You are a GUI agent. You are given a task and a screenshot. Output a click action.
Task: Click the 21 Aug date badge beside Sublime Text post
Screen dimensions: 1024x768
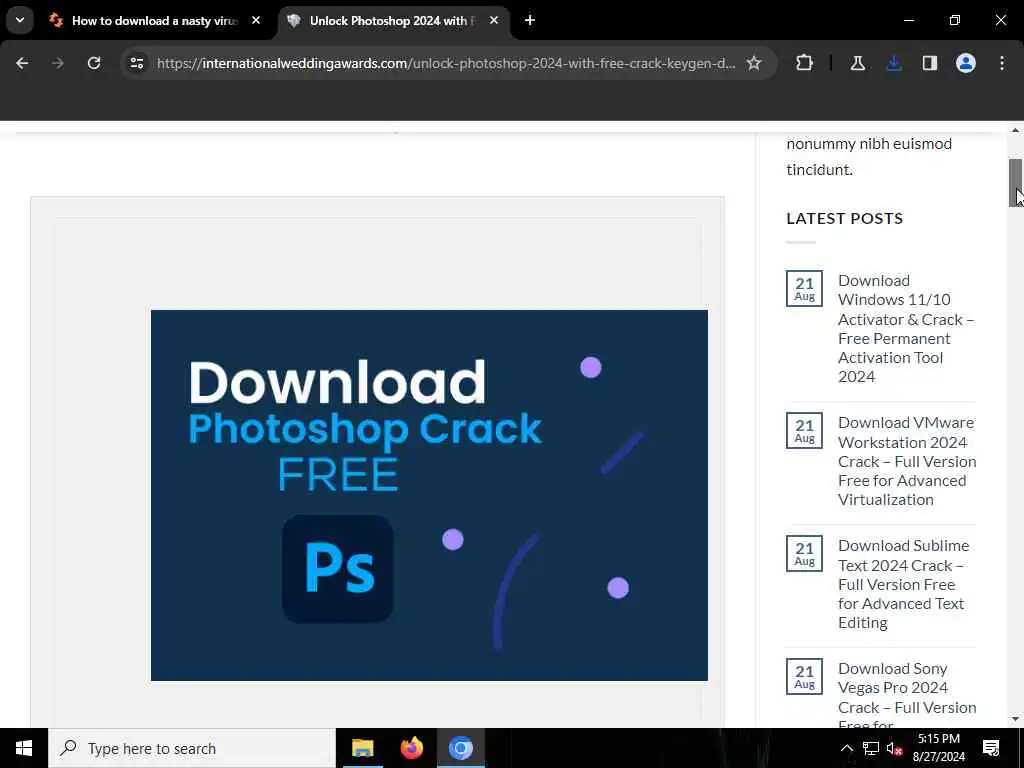click(804, 554)
